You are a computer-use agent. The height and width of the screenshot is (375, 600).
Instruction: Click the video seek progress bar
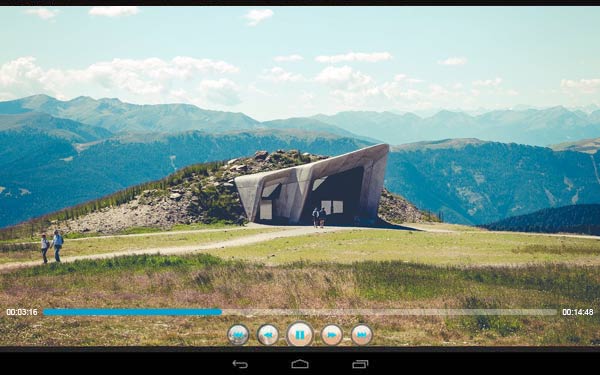coord(300,312)
